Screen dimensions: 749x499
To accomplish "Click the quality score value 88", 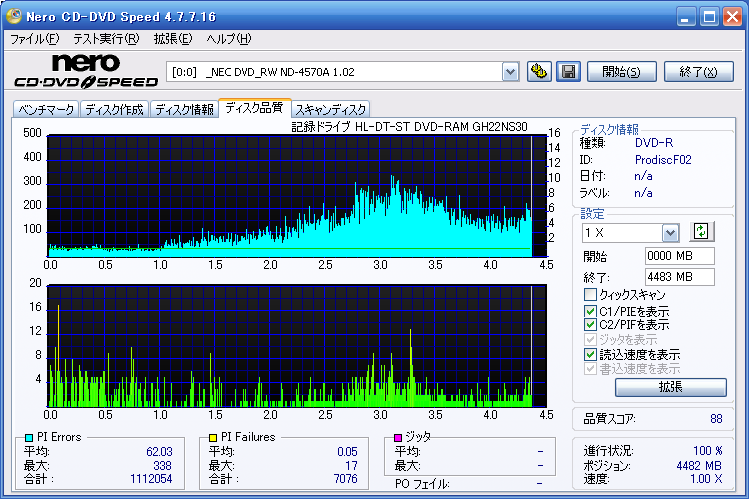I will [x=716, y=419].
